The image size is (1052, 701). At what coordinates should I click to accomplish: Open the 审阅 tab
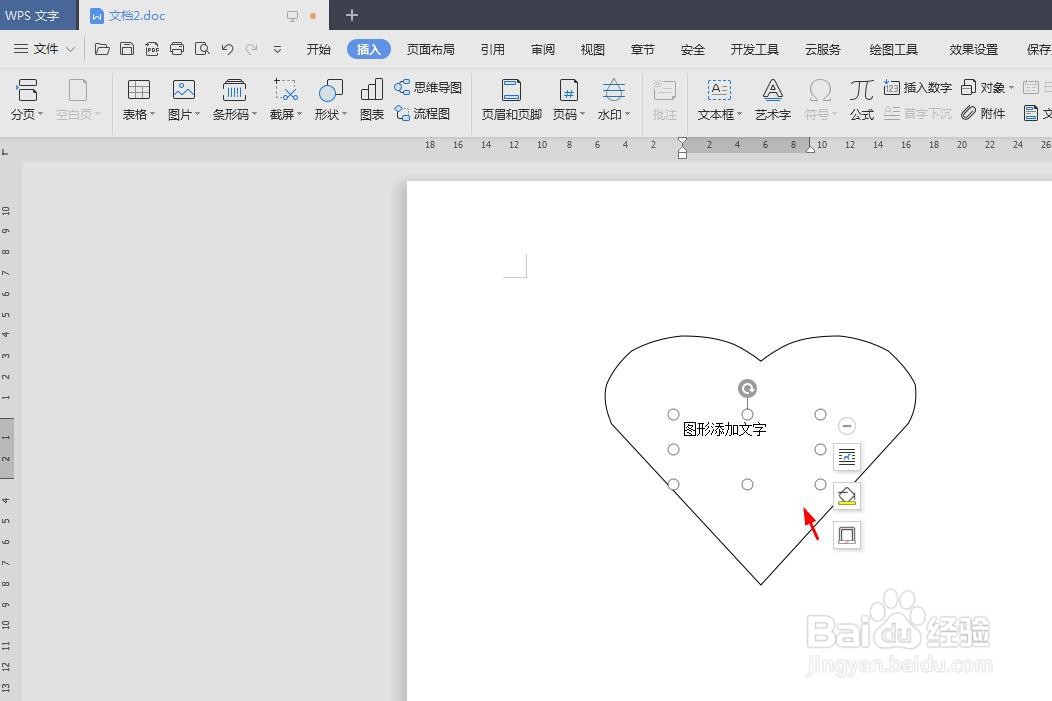coord(543,50)
